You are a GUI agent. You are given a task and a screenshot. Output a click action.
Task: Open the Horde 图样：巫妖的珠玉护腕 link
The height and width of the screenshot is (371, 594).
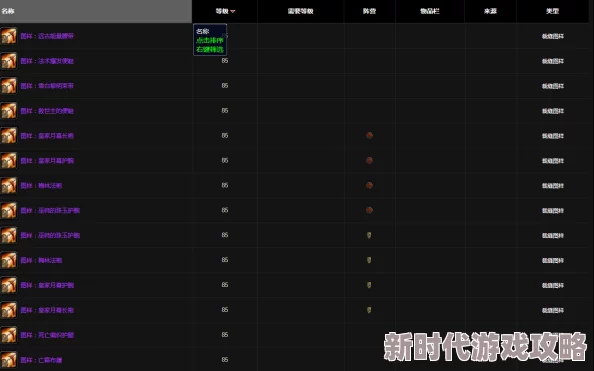tap(50, 210)
